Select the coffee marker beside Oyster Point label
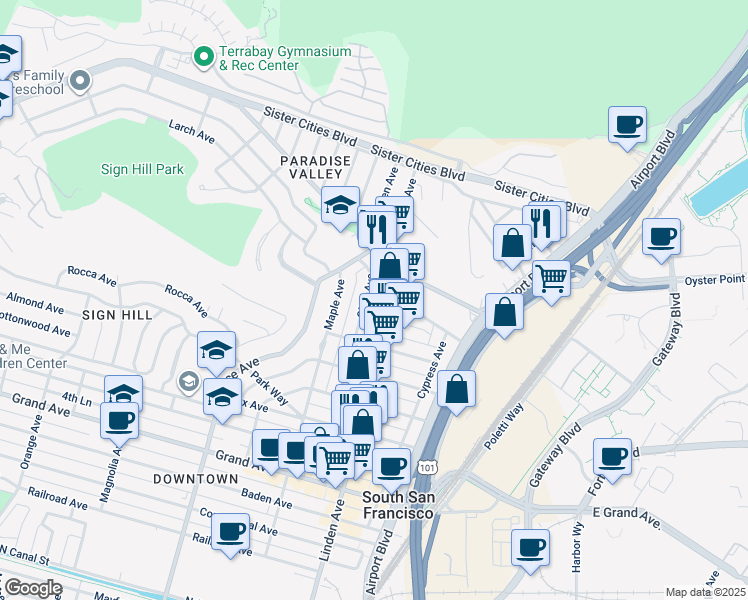748x600 pixels. point(662,238)
